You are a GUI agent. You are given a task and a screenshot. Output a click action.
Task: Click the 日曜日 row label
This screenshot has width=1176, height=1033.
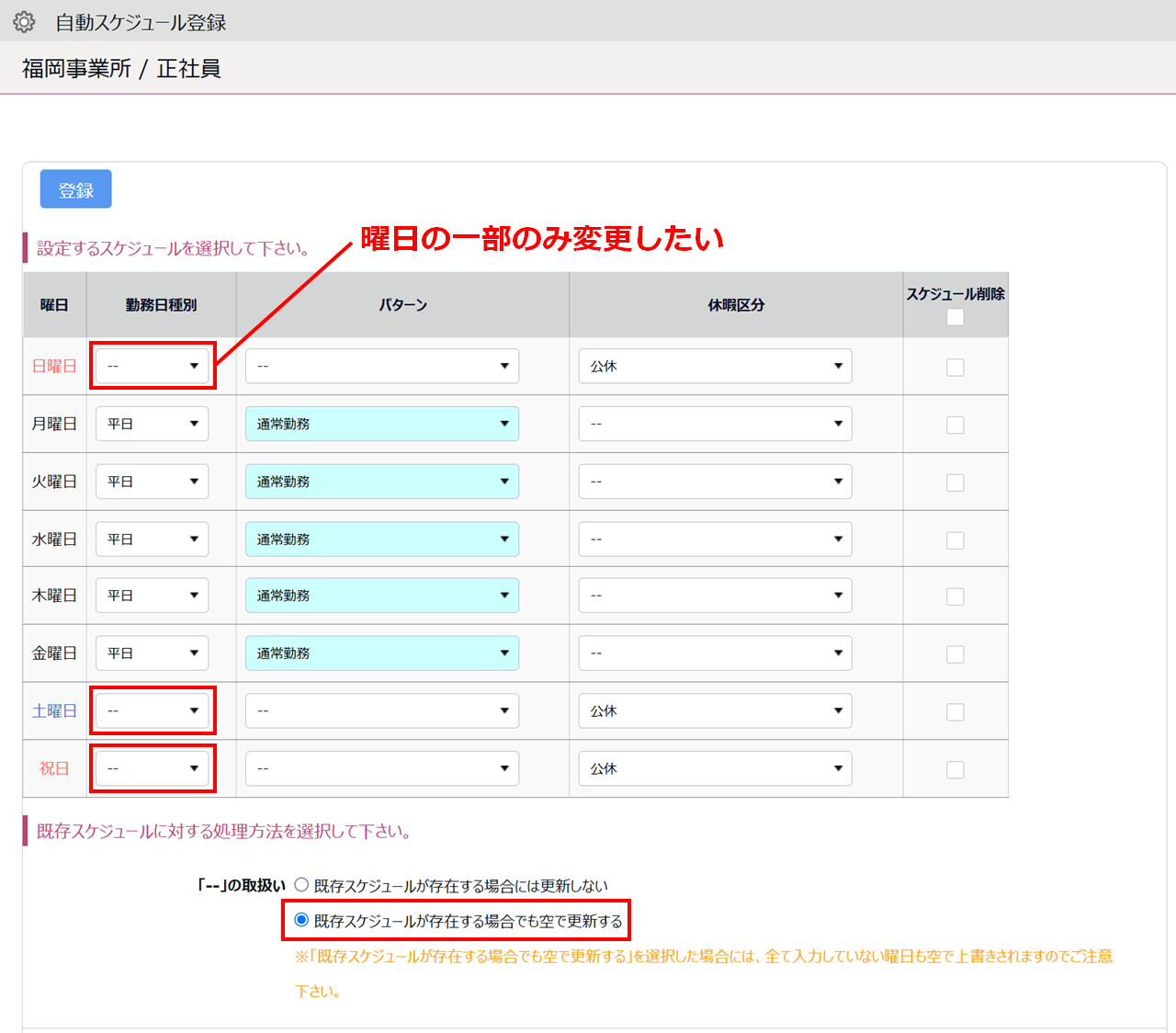(x=54, y=366)
